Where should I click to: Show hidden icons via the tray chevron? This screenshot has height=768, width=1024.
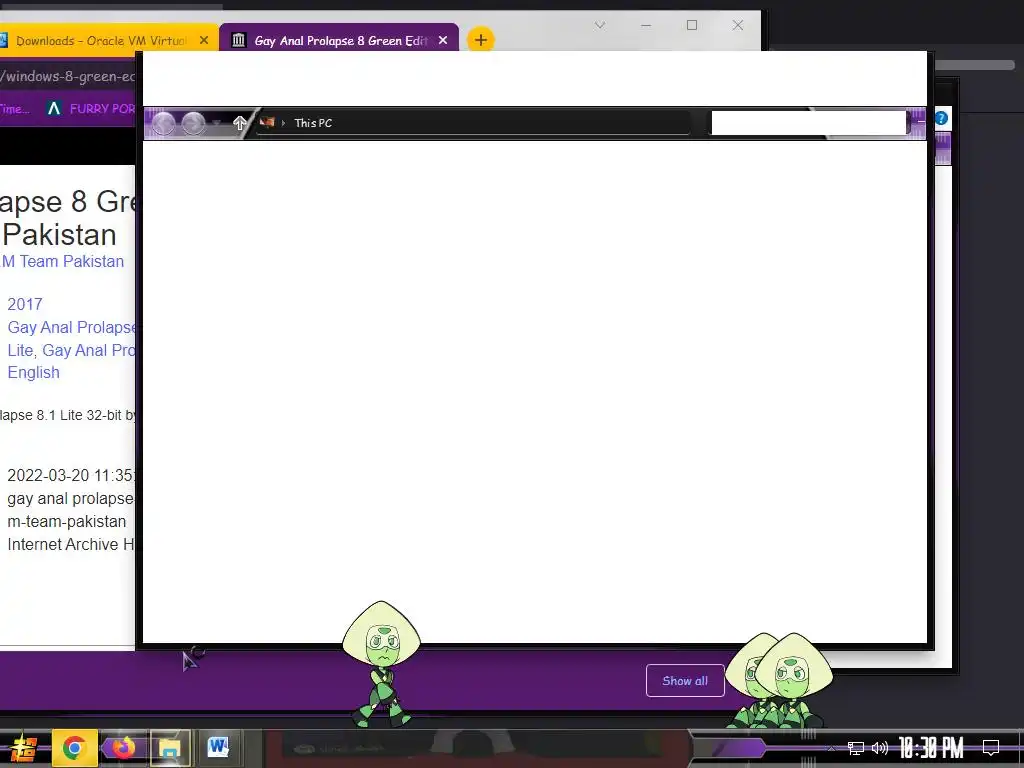tap(831, 748)
